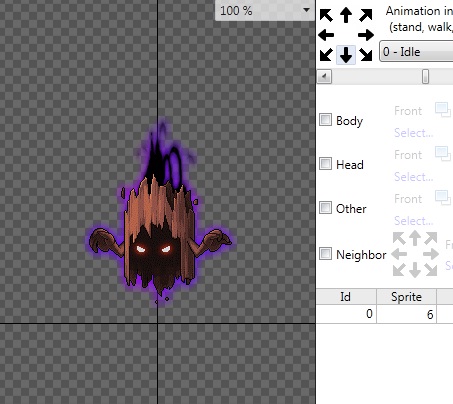Select the down-left direction arrow
The height and width of the screenshot is (404, 453).
326,55
